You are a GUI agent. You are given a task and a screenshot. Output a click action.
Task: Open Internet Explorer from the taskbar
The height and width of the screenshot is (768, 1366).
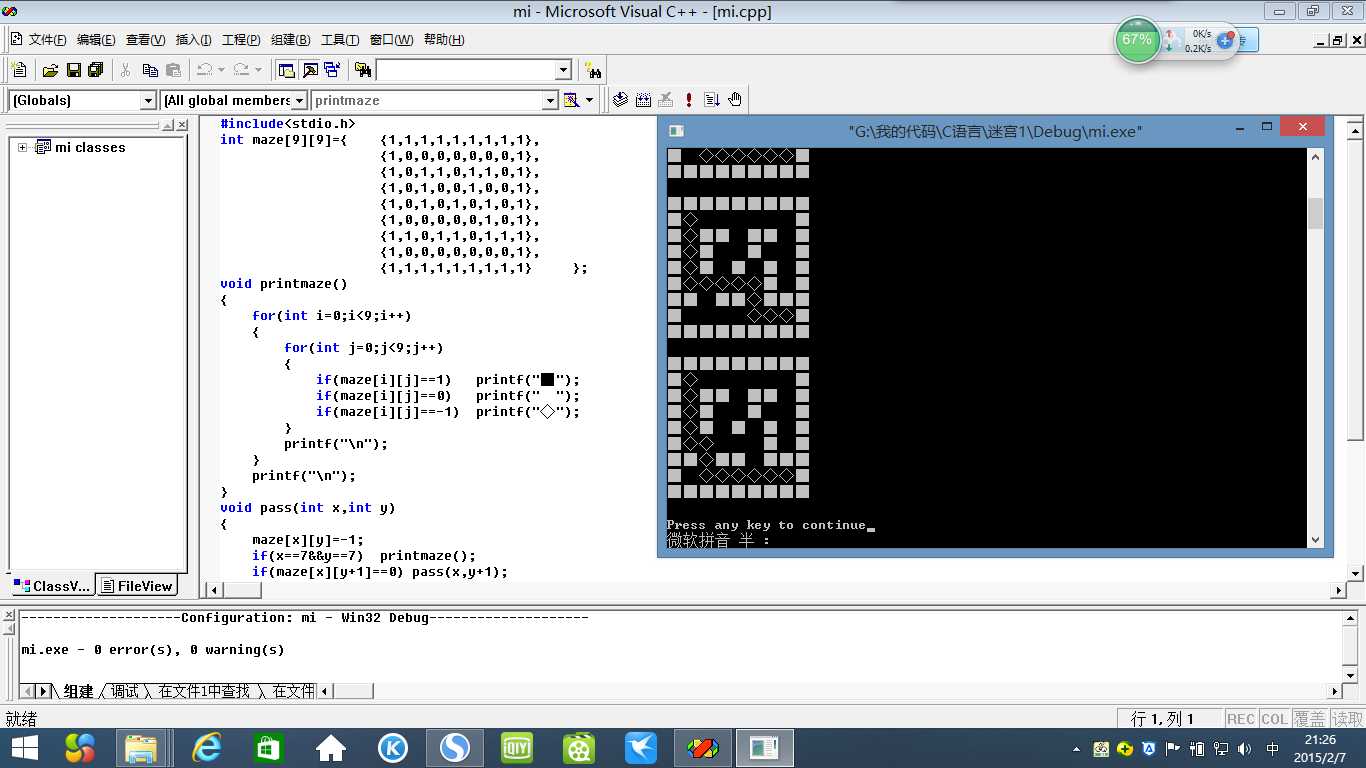(x=207, y=747)
